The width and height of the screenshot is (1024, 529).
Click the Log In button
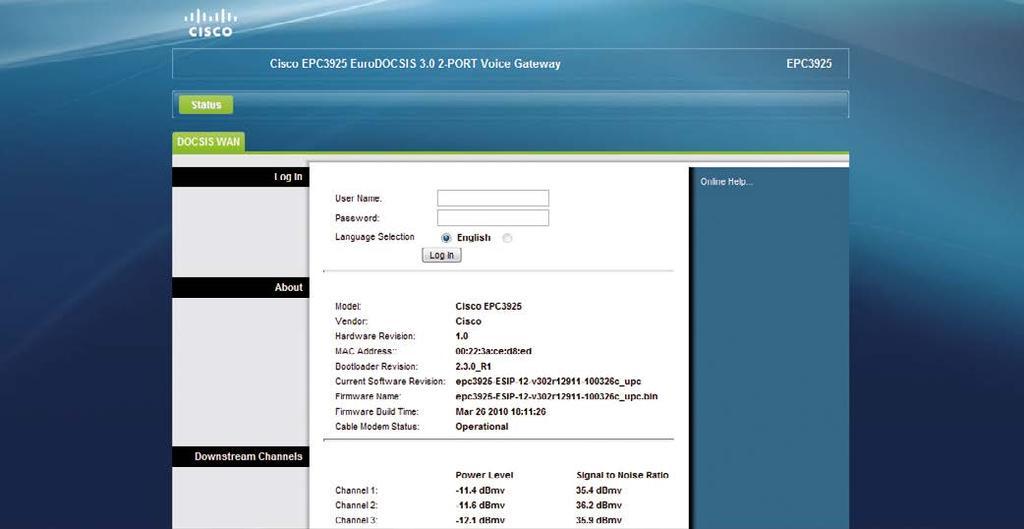441,255
